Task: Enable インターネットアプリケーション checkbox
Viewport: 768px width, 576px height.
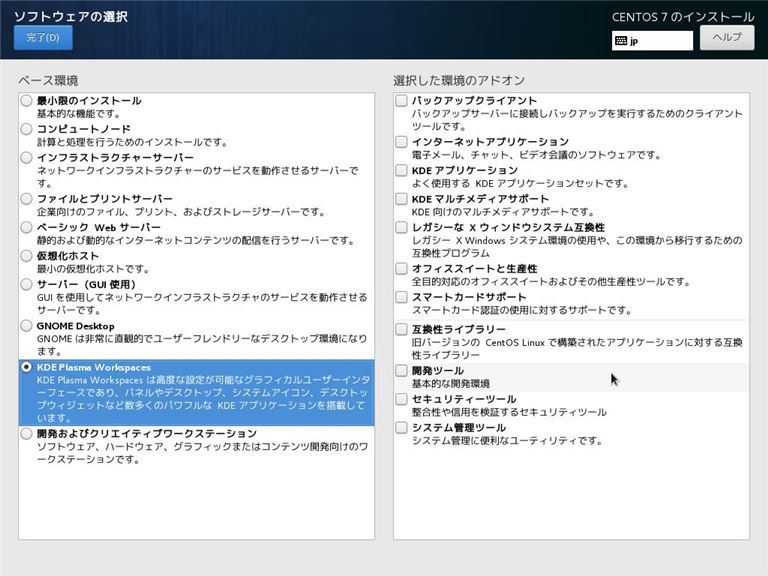Action: [x=401, y=142]
